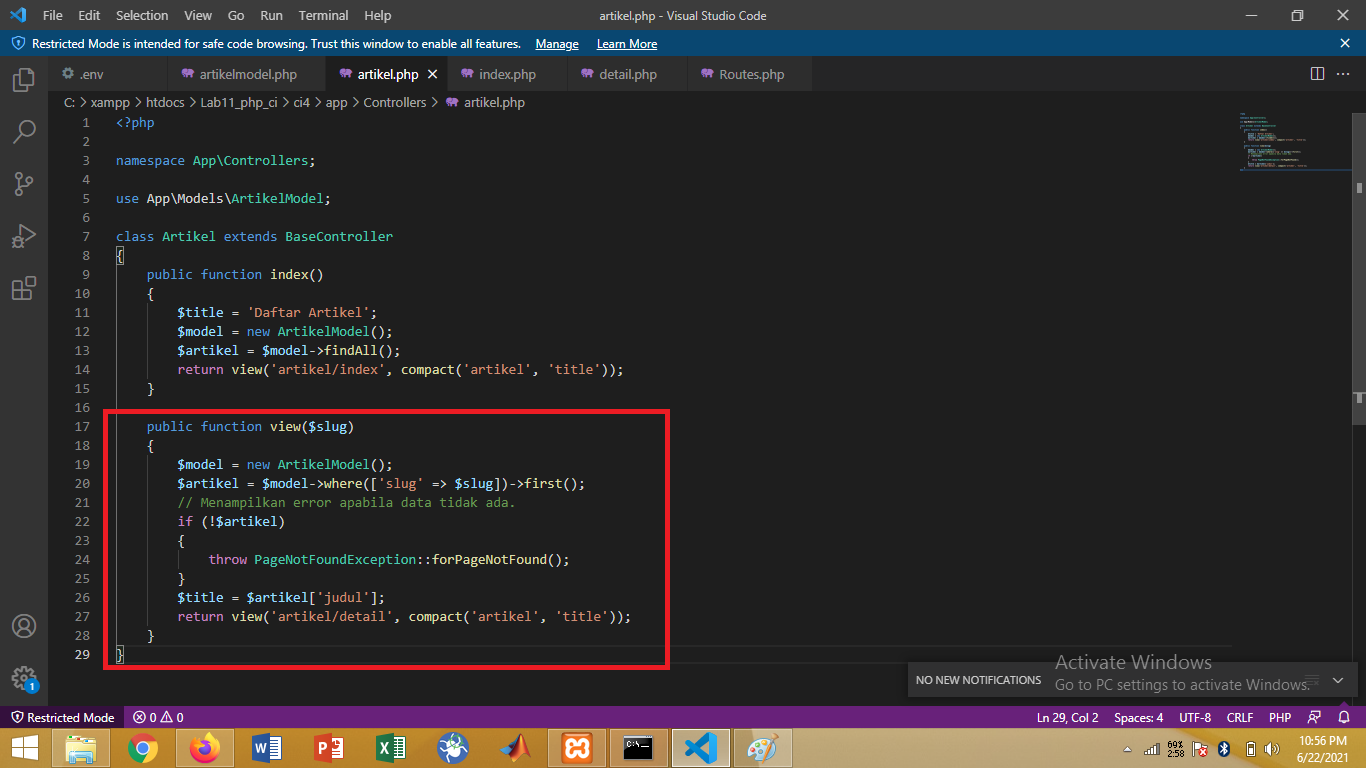The height and width of the screenshot is (768, 1366).
Task: Open more editor actions with the ellipsis
Action: tap(1344, 73)
